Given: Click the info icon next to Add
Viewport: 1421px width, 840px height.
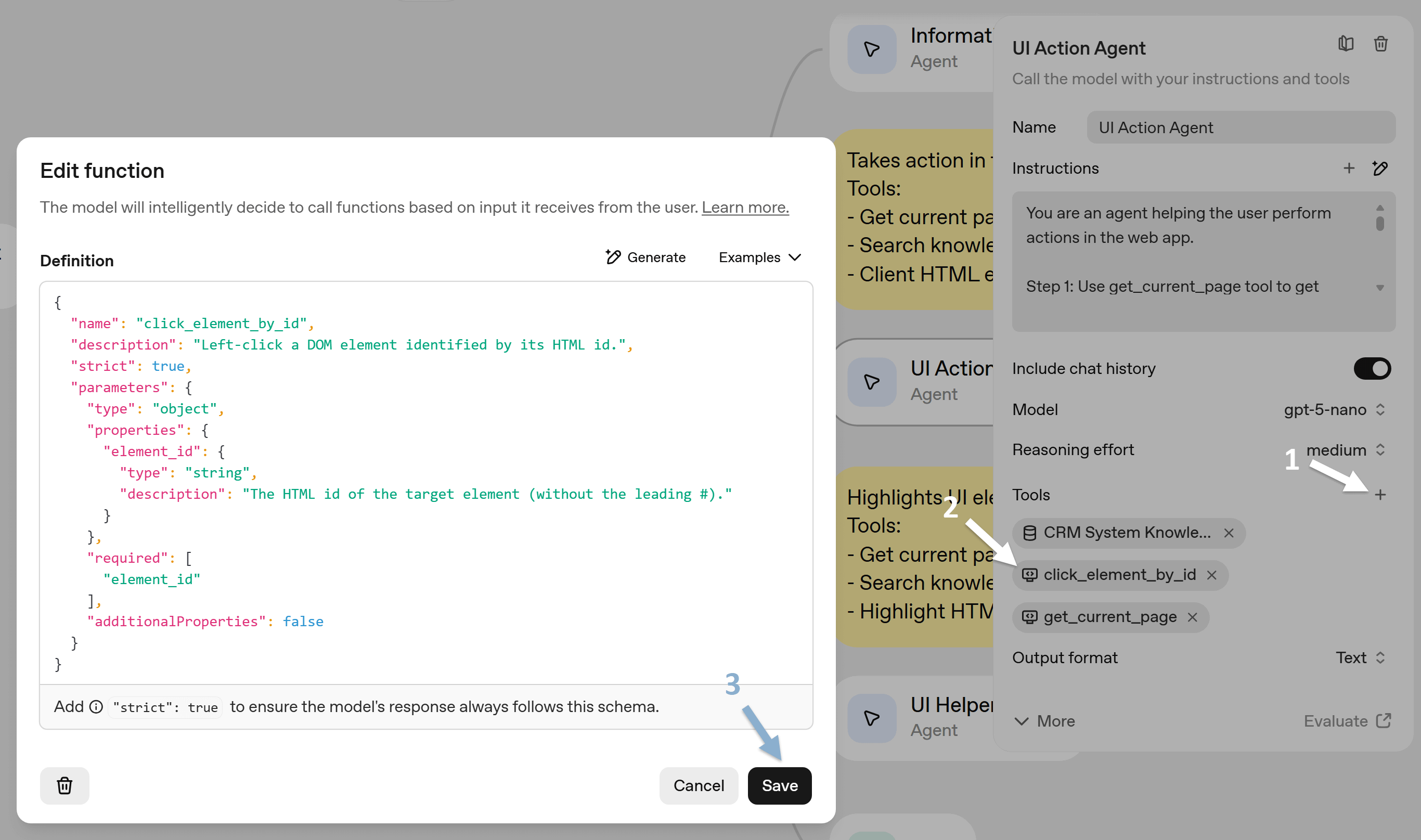Looking at the screenshot, I should pyautogui.click(x=96, y=706).
